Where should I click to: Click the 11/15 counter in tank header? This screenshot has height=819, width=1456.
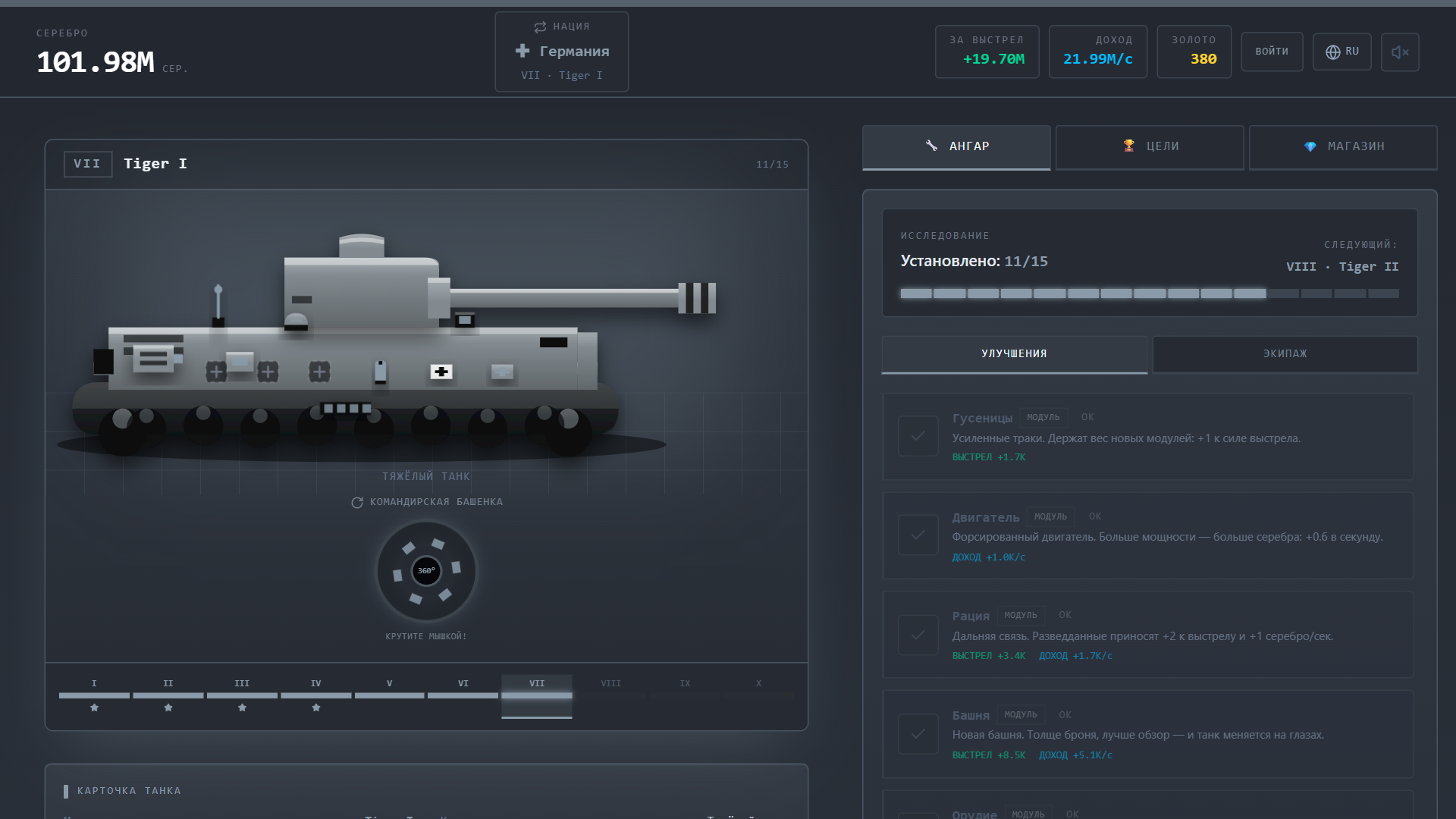click(x=772, y=165)
